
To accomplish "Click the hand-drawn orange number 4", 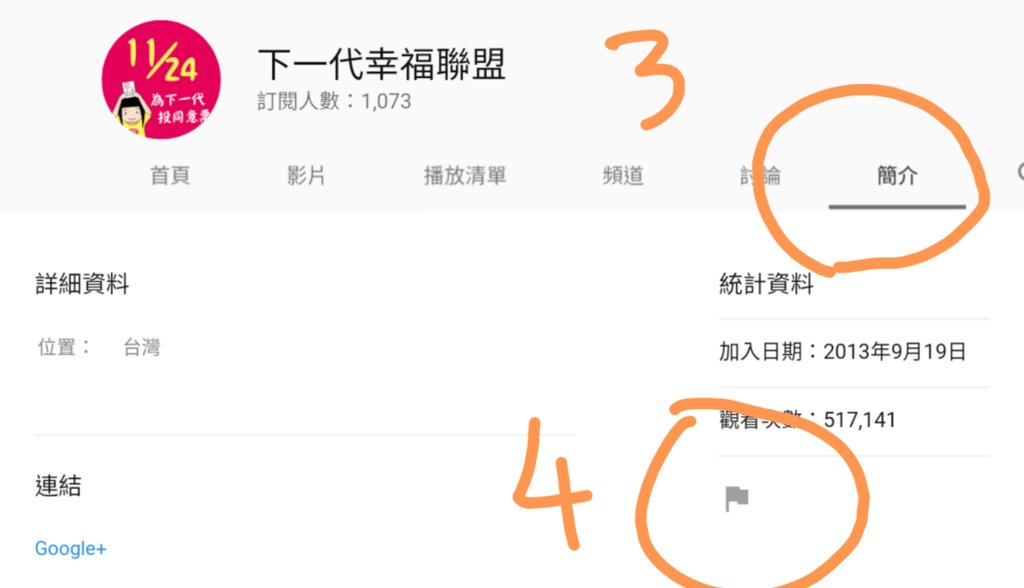I will 552,483.
